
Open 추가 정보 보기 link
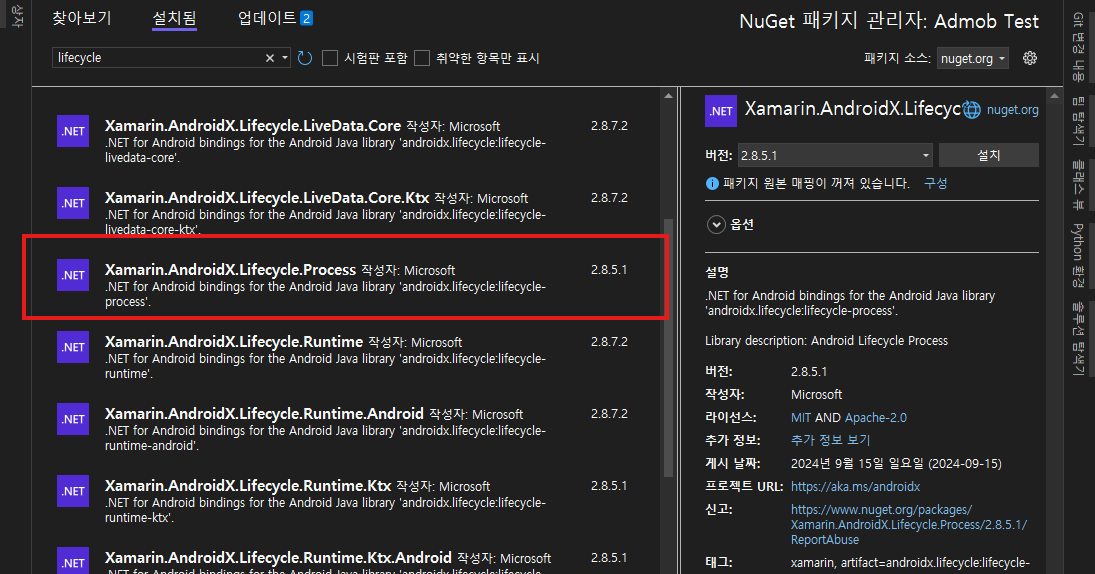[830, 441]
